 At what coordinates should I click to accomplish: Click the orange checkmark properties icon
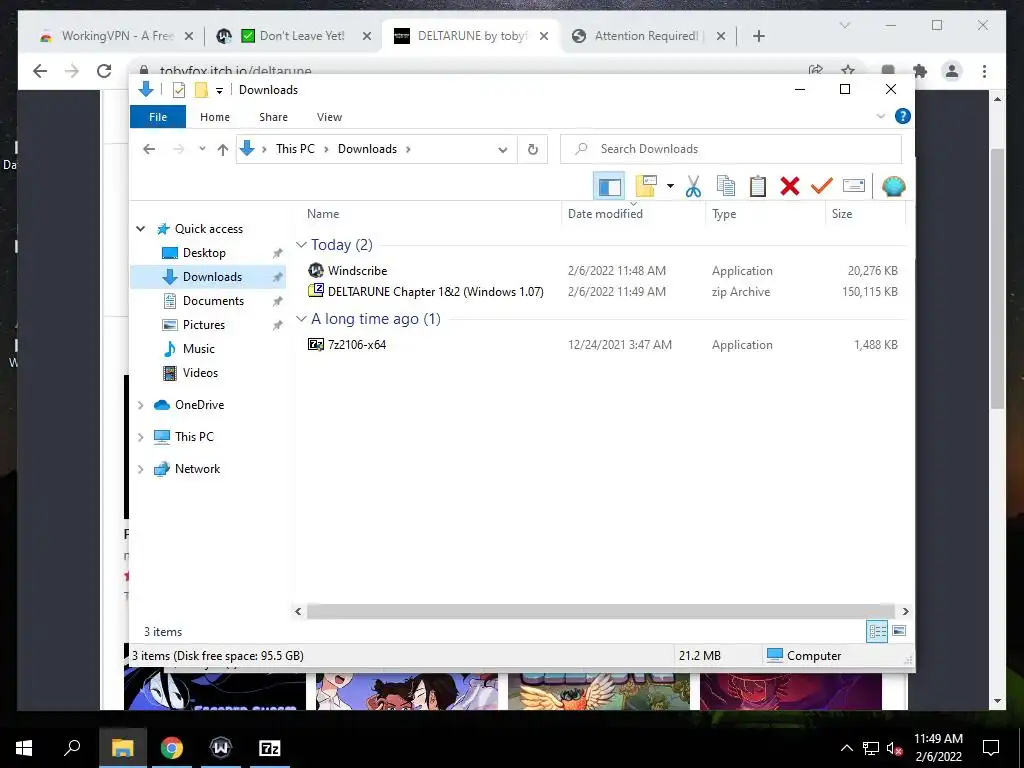tap(821, 187)
